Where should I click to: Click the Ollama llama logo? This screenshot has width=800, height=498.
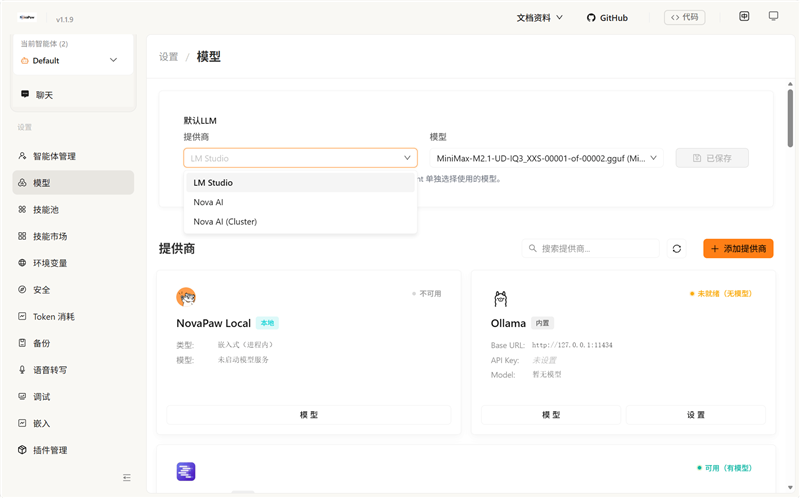501,298
